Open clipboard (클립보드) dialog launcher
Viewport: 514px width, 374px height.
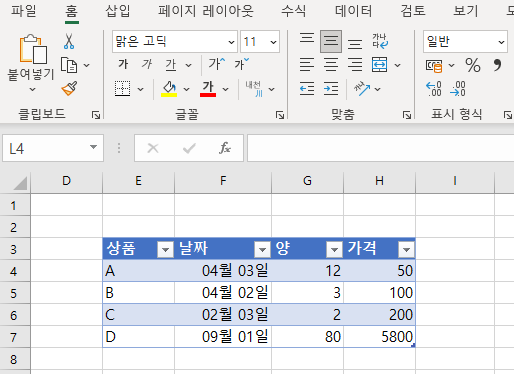point(96,115)
